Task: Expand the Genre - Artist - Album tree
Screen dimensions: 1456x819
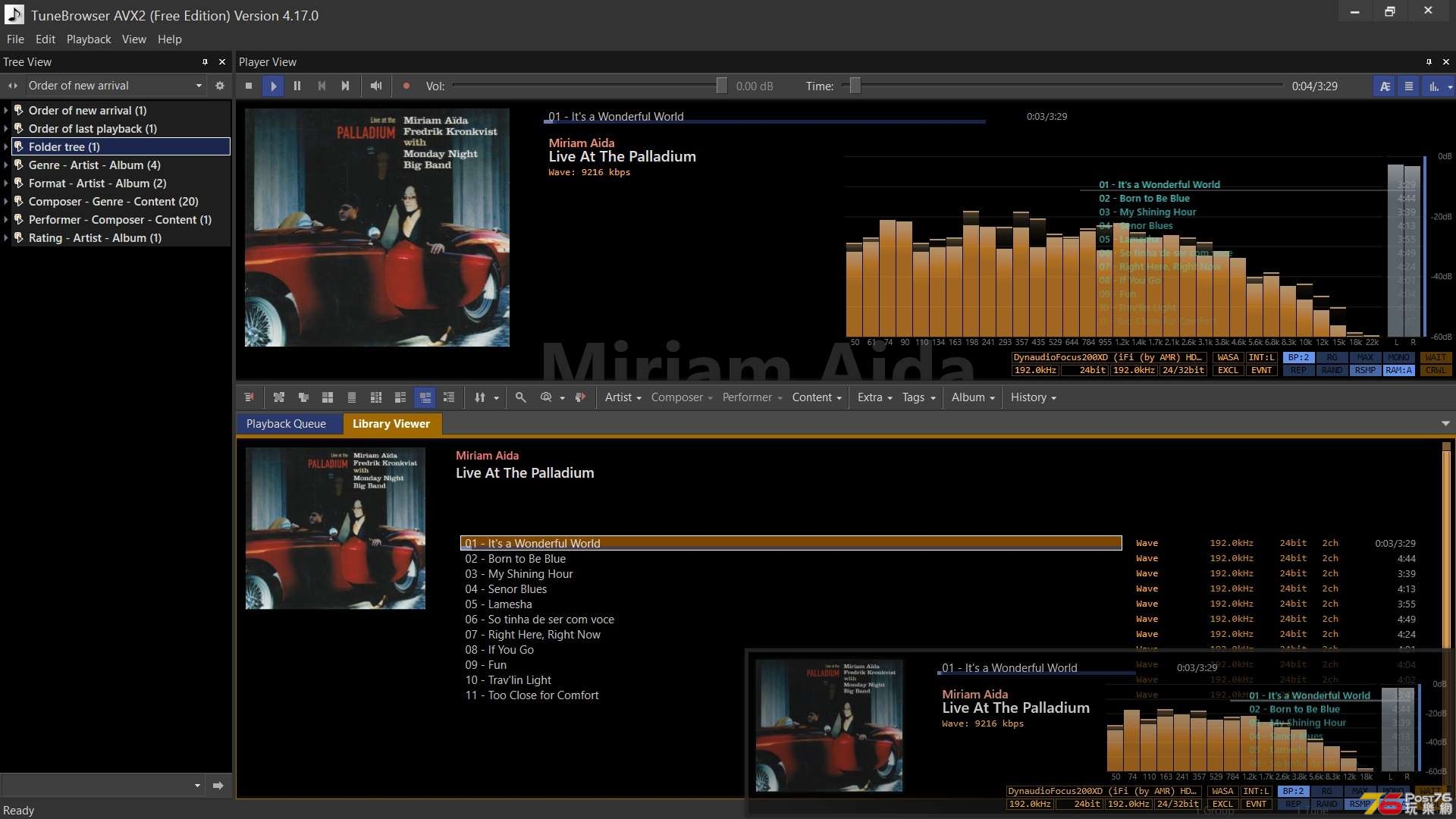Action: click(7, 165)
